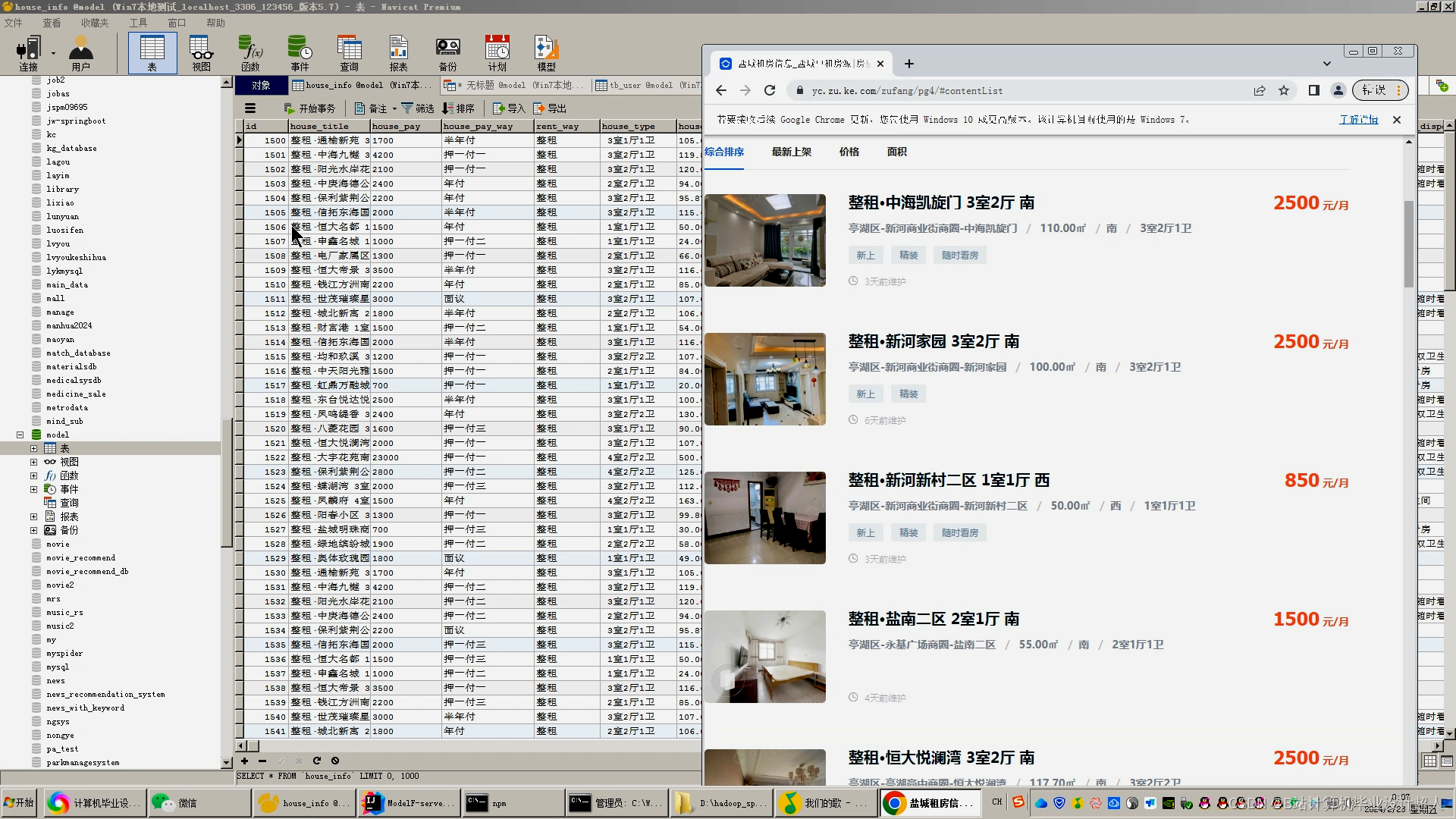The height and width of the screenshot is (819, 1456).
Task: Click the 中海凯旋门 listing thumbnail
Action: click(764, 240)
